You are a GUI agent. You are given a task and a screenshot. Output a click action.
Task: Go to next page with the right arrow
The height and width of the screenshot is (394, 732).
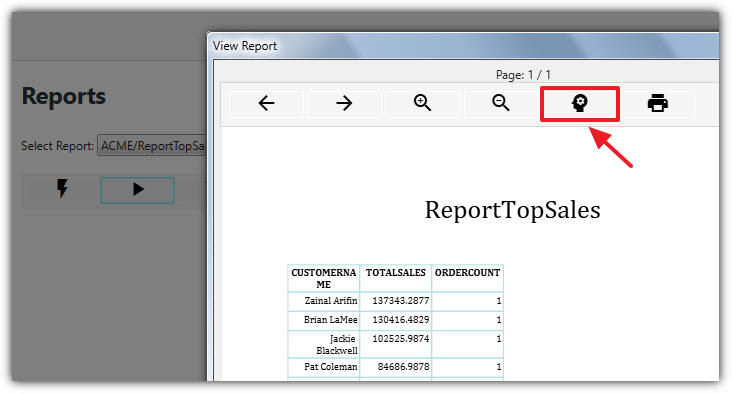(x=344, y=103)
